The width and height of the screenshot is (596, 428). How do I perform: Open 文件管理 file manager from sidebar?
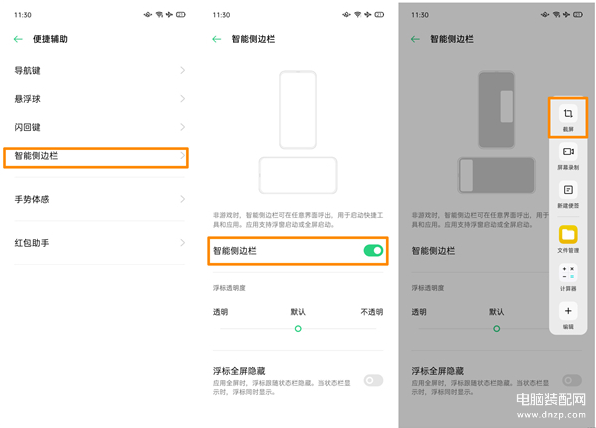point(568,235)
